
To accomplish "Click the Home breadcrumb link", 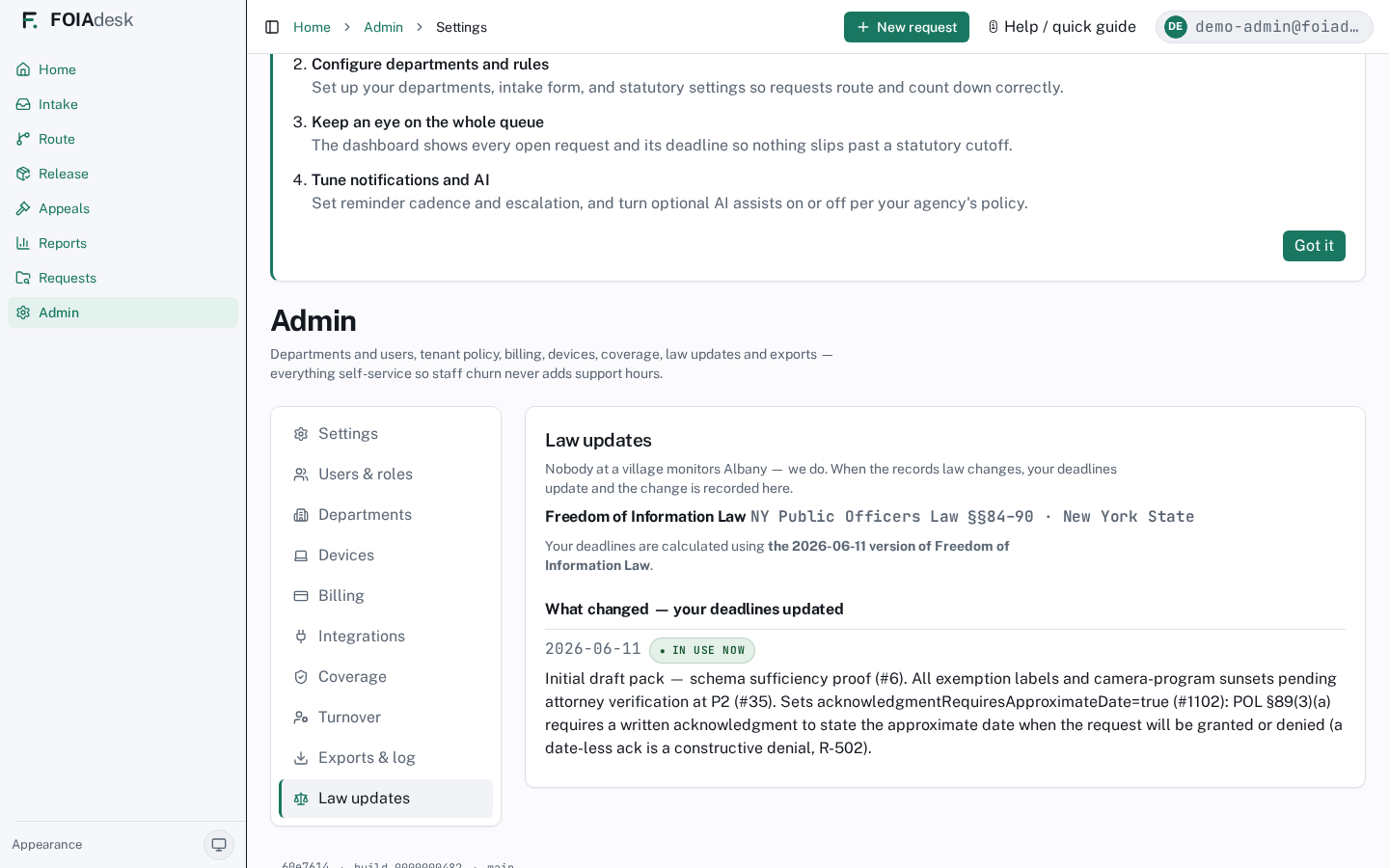I will tap(312, 27).
